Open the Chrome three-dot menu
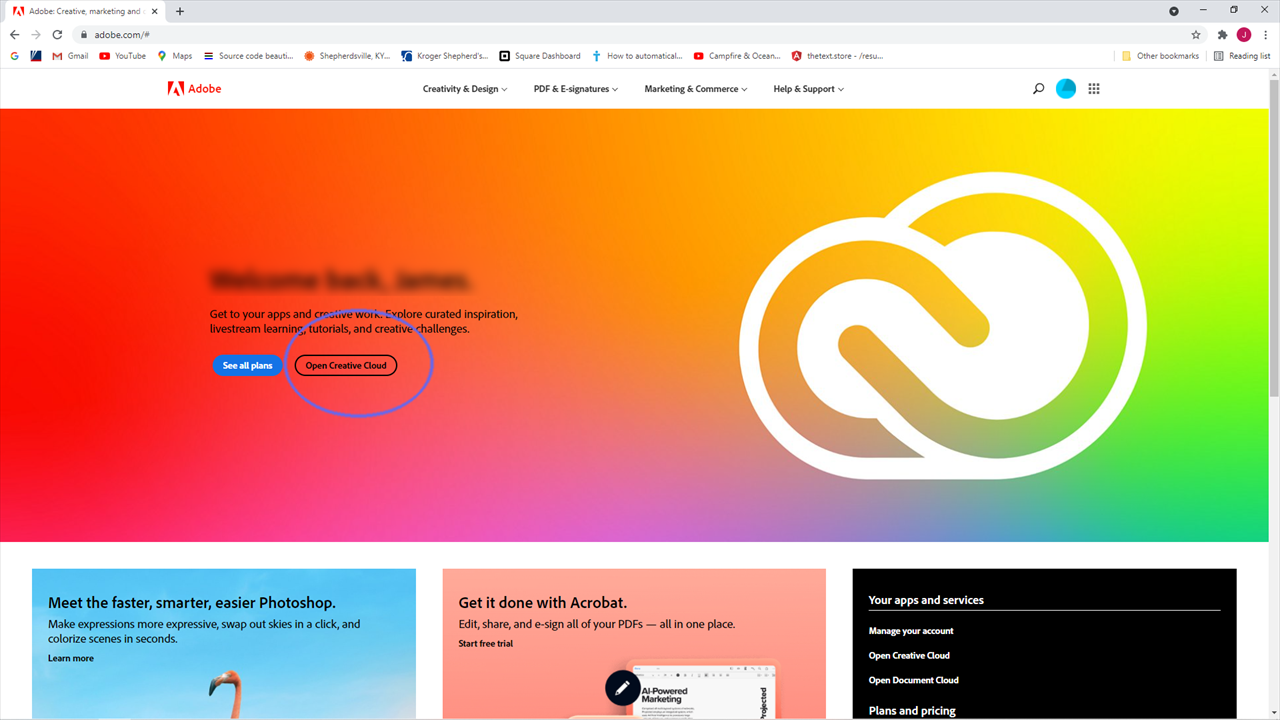 coord(1265,34)
